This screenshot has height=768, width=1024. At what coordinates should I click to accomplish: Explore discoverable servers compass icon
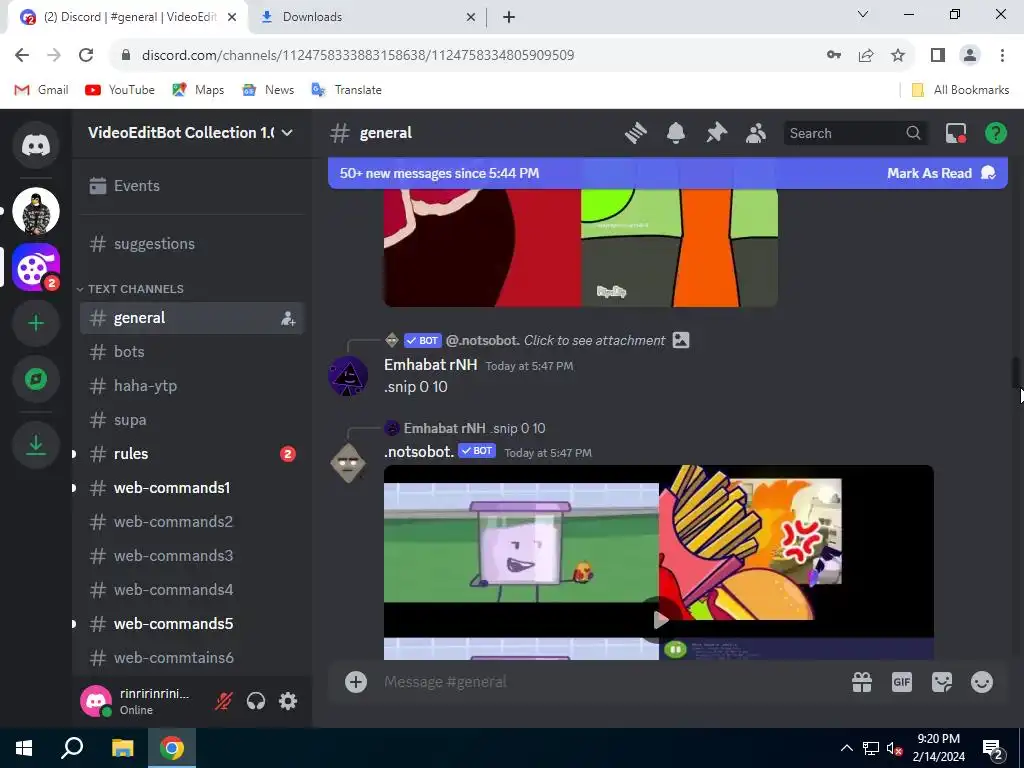pyautogui.click(x=36, y=379)
